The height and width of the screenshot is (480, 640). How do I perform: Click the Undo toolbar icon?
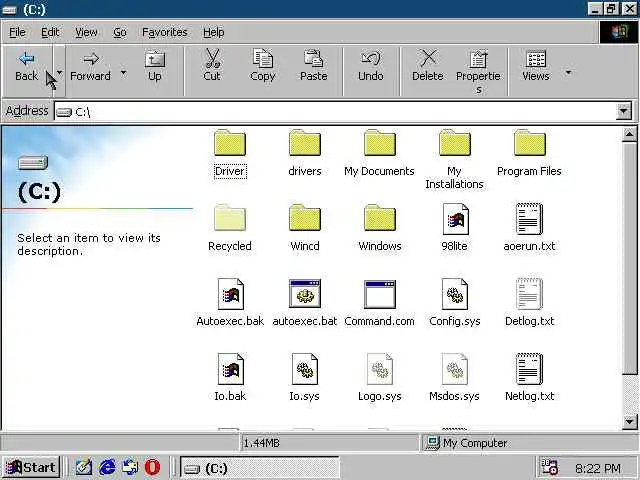371,59
